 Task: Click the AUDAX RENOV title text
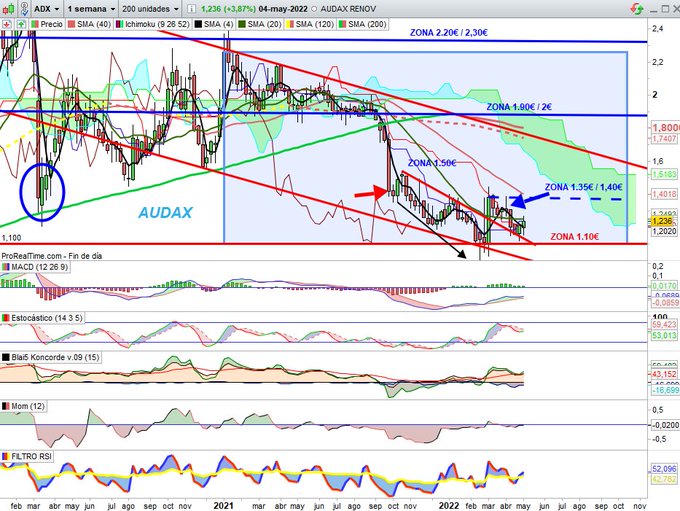348,9
